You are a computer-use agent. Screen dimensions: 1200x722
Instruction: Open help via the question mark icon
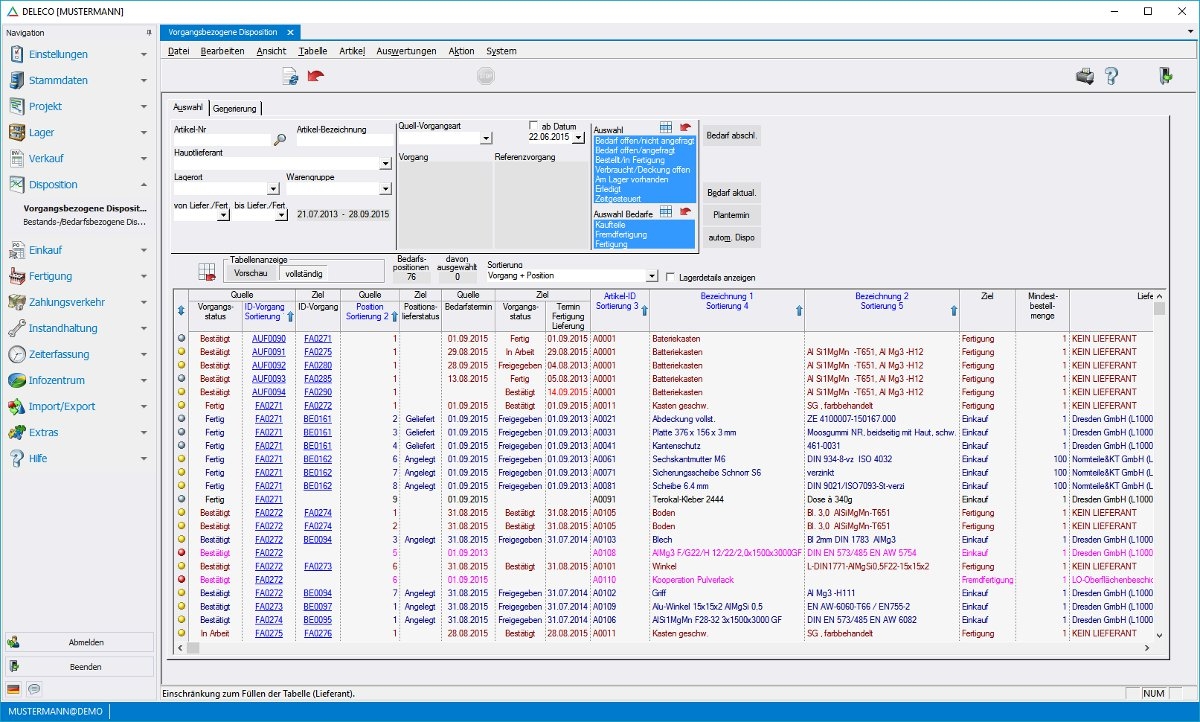click(1111, 76)
